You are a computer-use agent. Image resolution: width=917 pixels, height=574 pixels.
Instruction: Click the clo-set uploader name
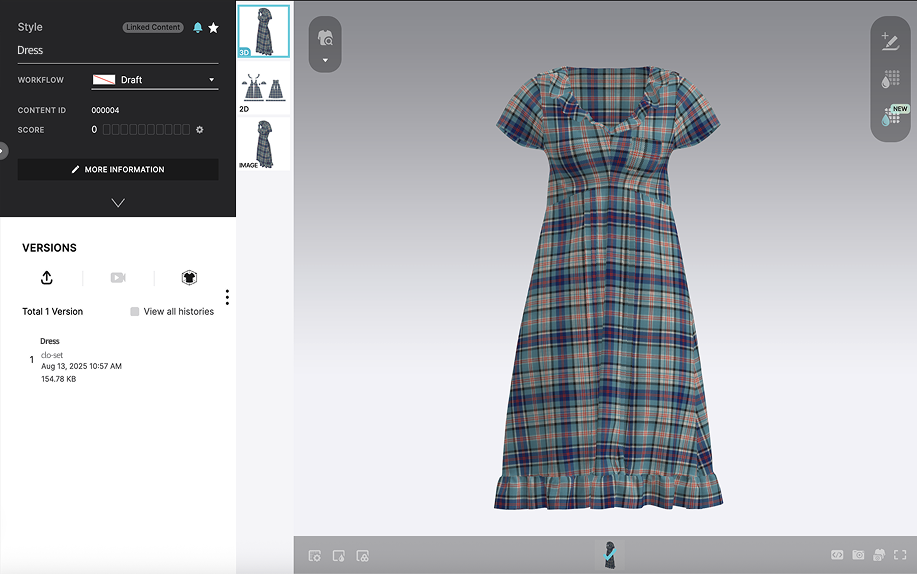51,355
